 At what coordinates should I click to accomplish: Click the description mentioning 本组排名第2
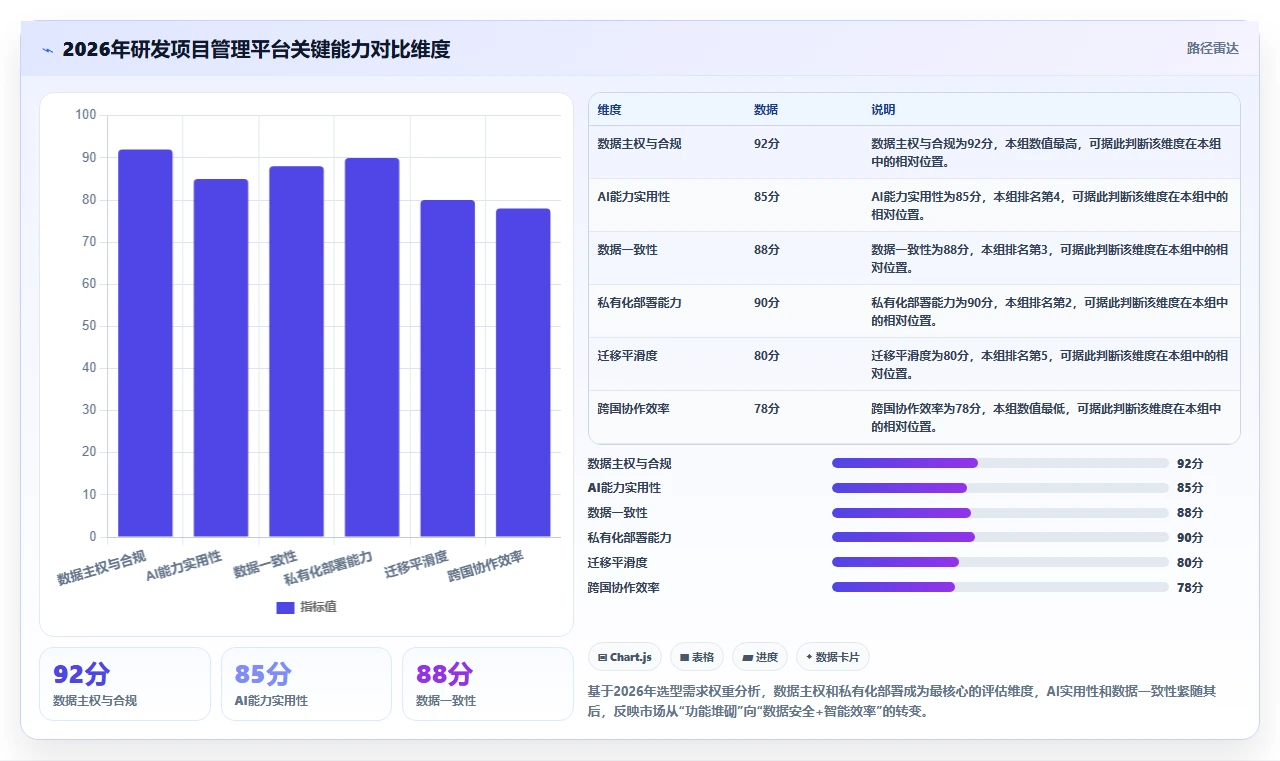pos(1050,312)
